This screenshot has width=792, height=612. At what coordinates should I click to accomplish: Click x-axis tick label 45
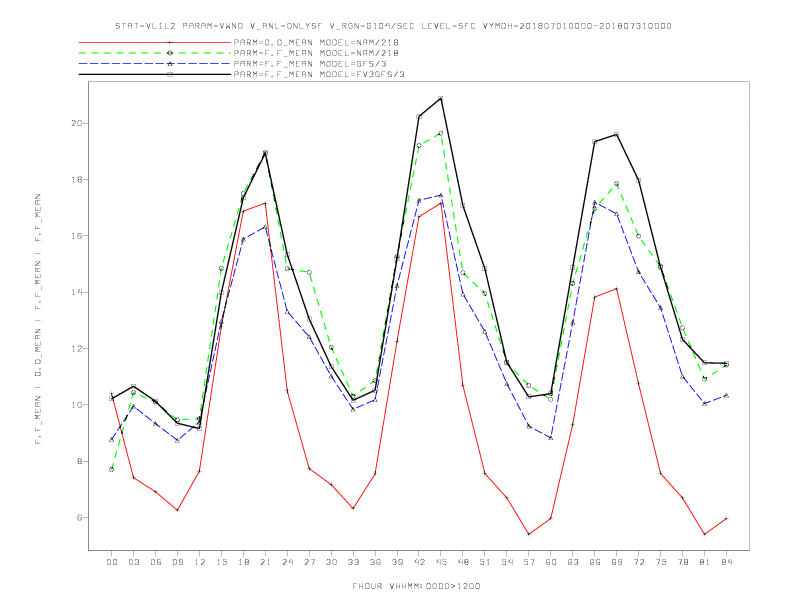441,562
